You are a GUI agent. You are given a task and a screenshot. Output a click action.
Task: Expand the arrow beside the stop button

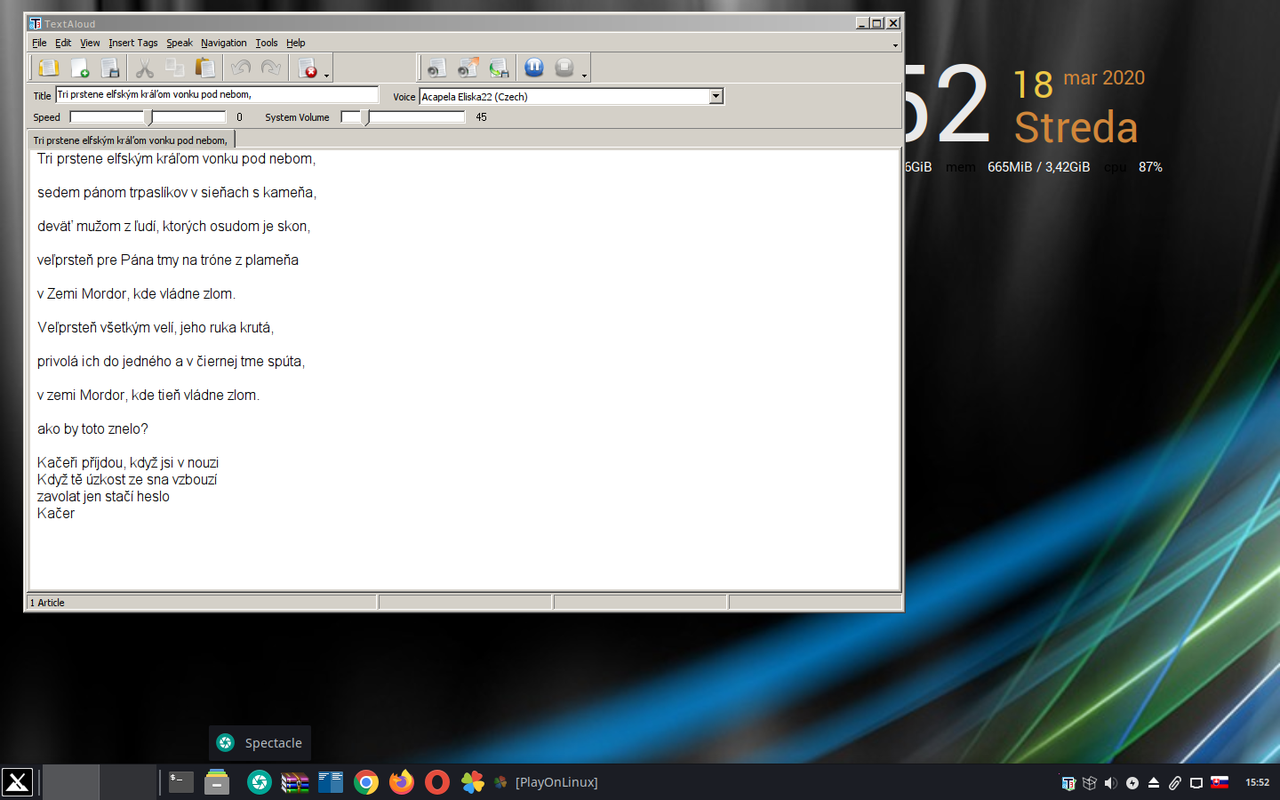pos(584,75)
